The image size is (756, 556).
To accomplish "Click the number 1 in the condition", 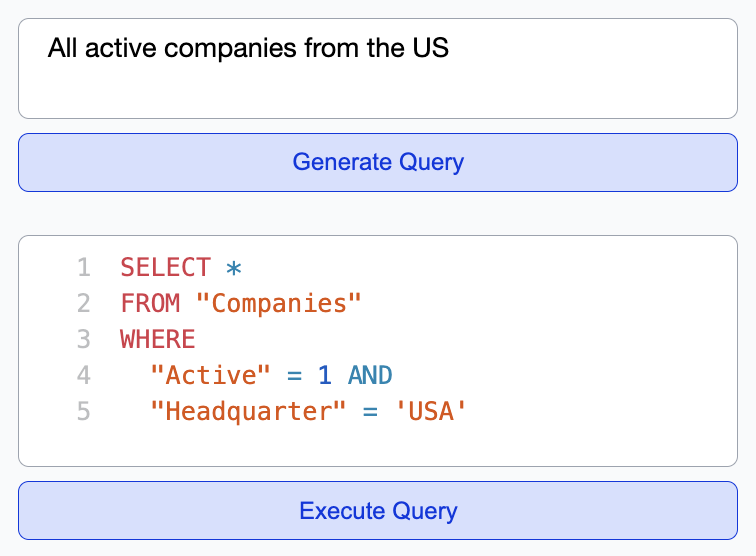I will pyautogui.click(x=324, y=375).
